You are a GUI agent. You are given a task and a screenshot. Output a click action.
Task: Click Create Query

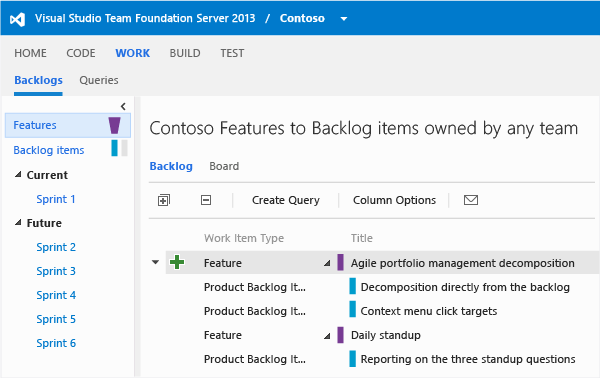(286, 200)
